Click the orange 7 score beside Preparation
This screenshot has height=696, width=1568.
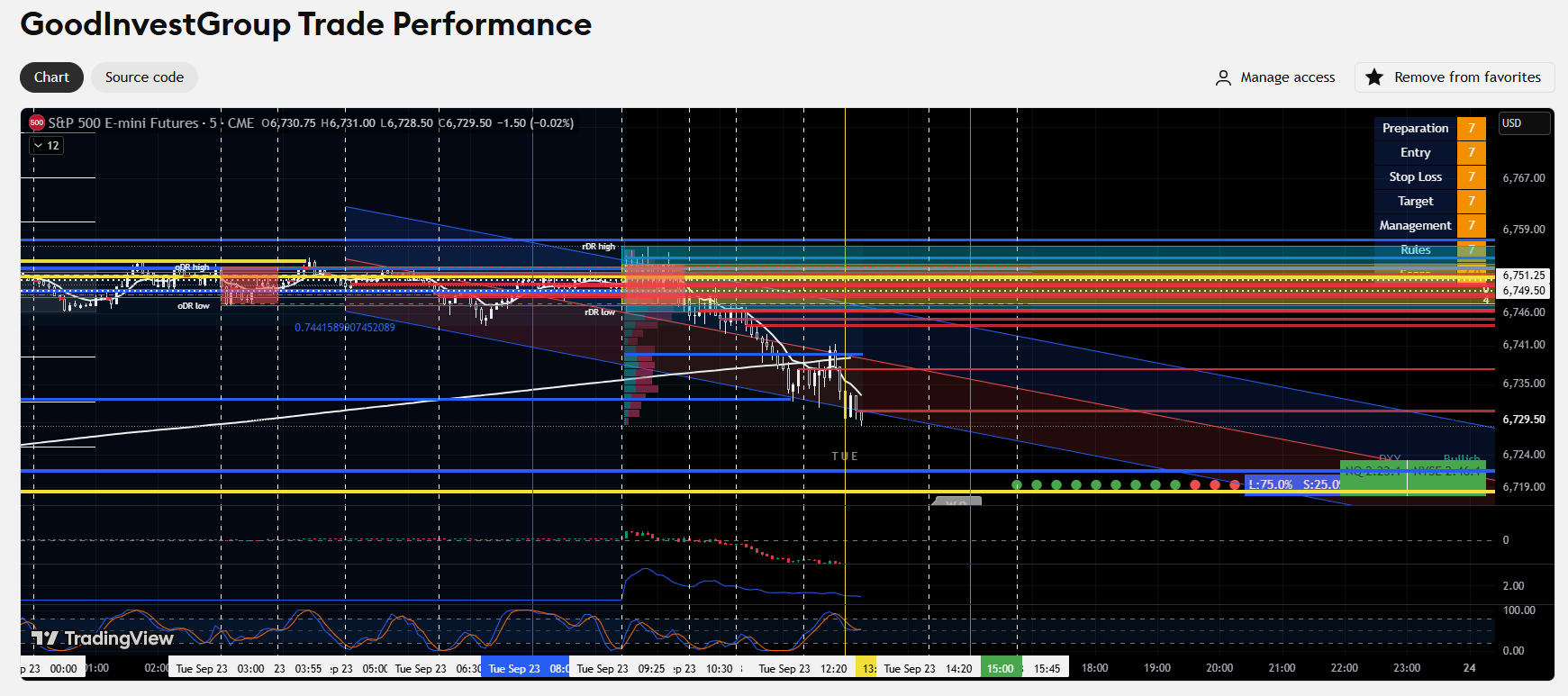(x=1472, y=128)
